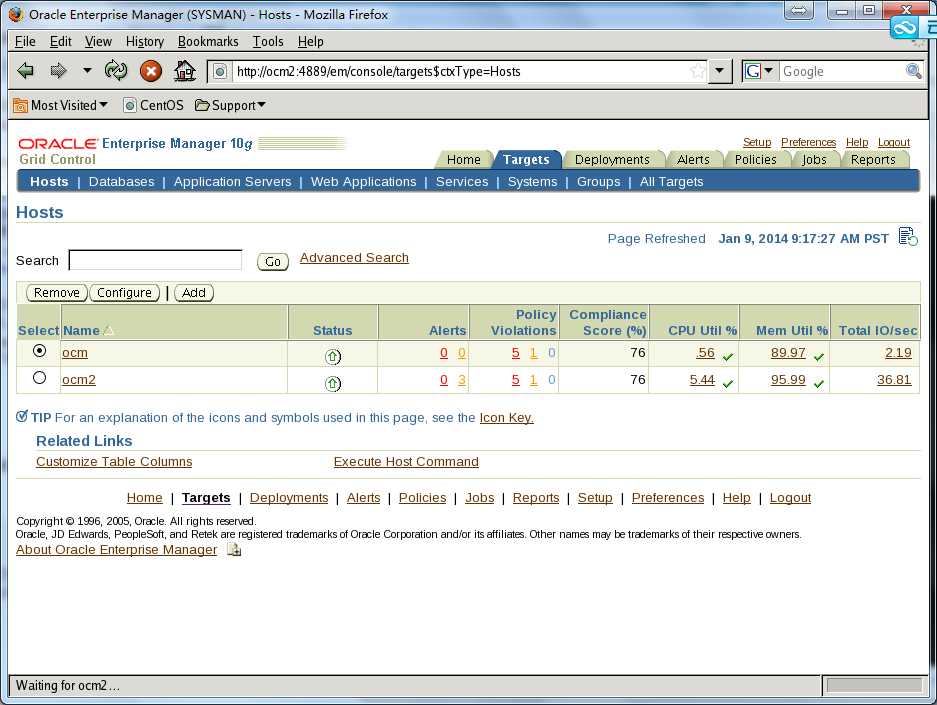
Task: Open the back/forward history dropdown arrow
Action: click(87, 70)
